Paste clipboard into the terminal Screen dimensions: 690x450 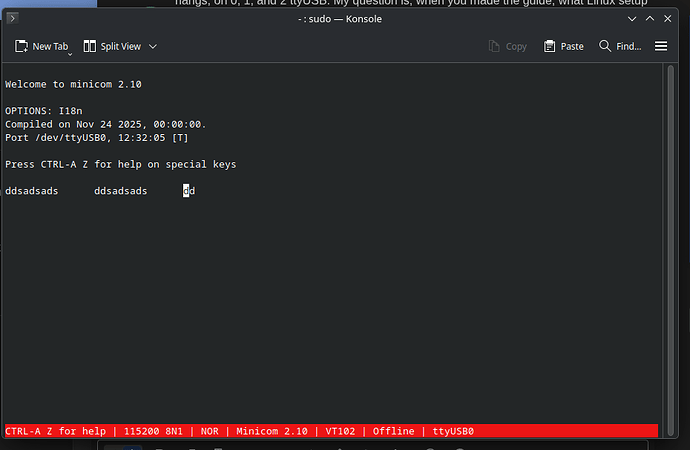pyautogui.click(x=564, y=46)
